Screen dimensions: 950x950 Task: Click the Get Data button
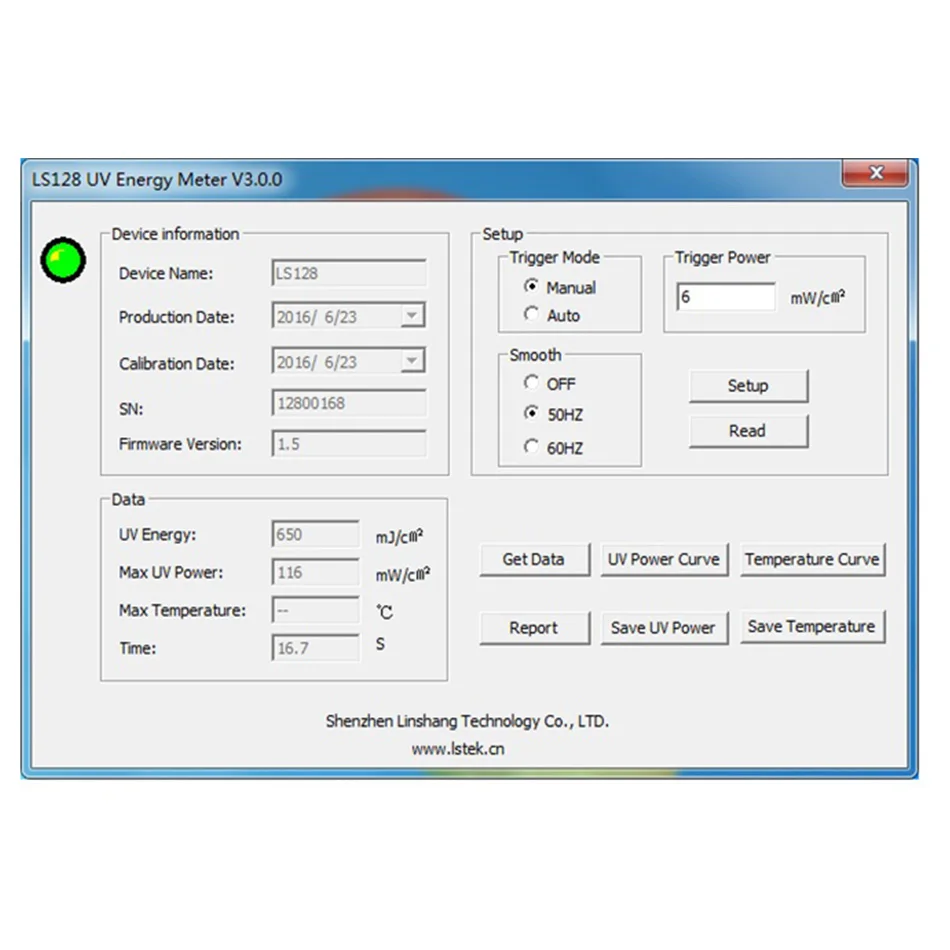point(534,559)
